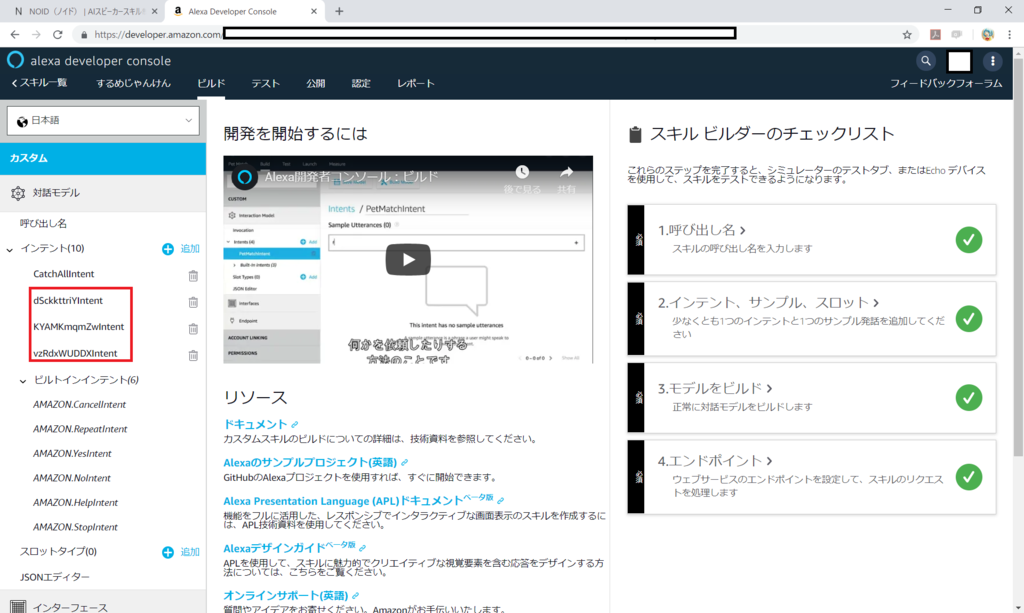Open Alexa Presentation Language (APL) document link

(x=343, y=501)
